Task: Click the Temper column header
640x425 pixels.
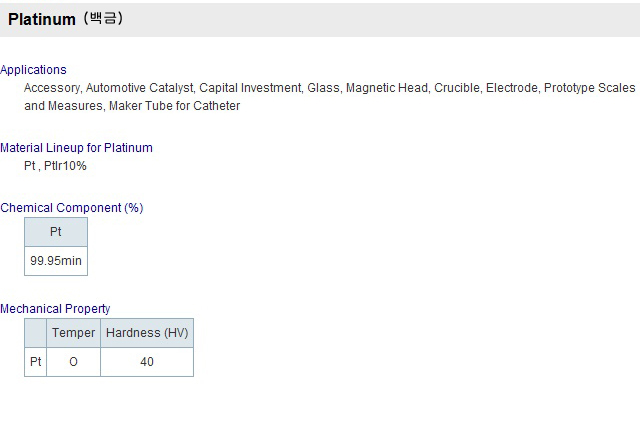Action: tap(73, 333)
